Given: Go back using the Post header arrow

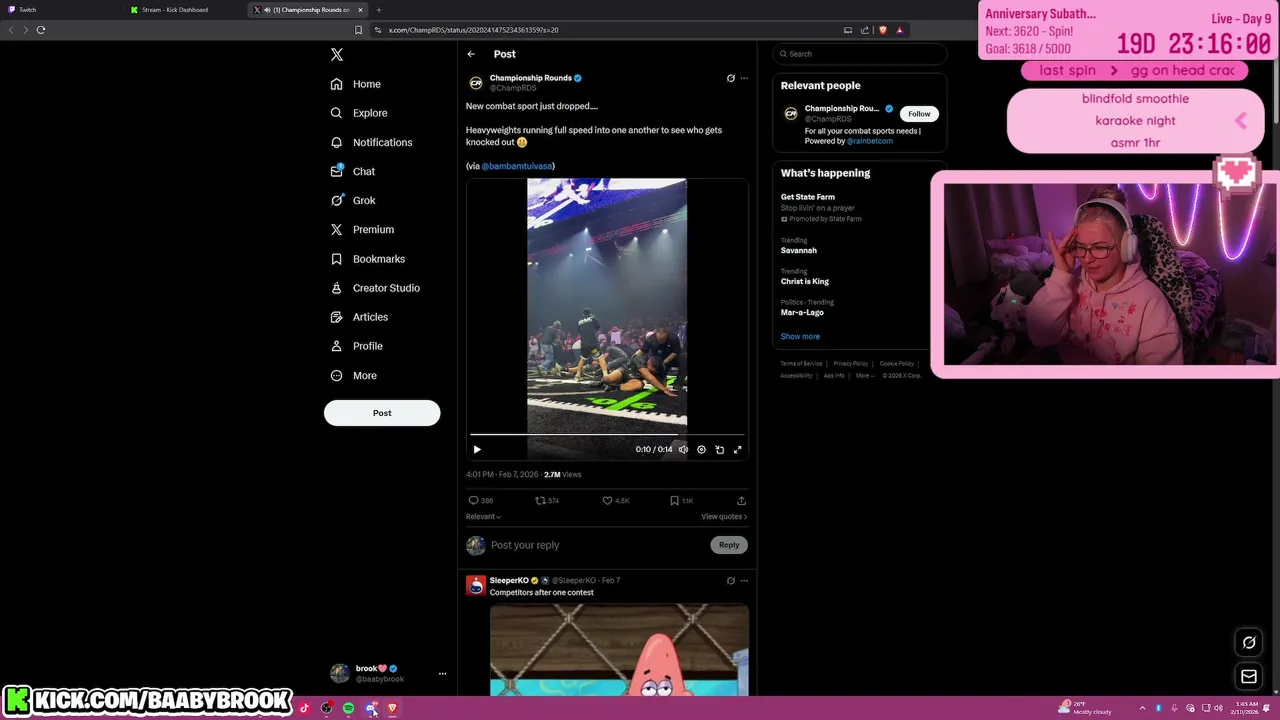Looking at the screenshot, I should [x=471, y=54].
